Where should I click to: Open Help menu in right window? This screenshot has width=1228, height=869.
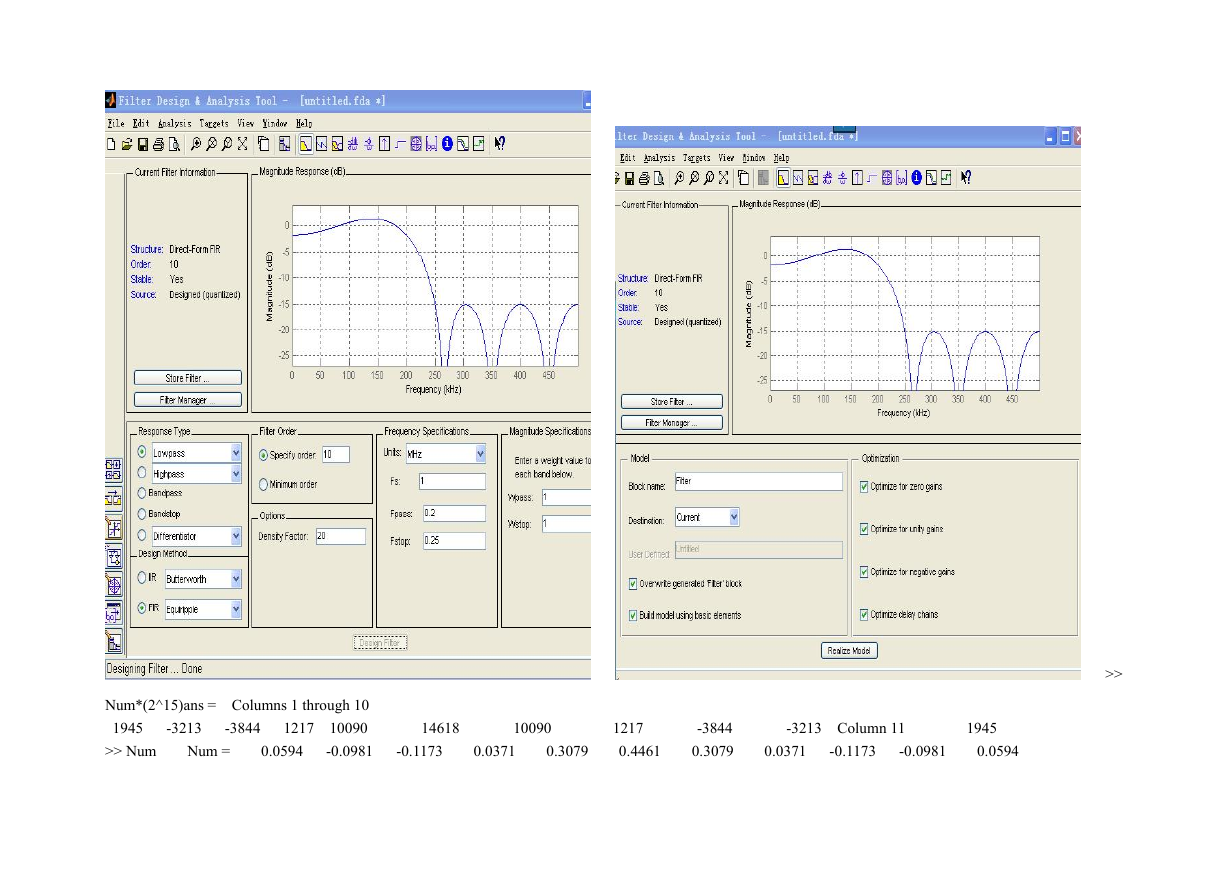pyautogui.click(x=781, y=158)
